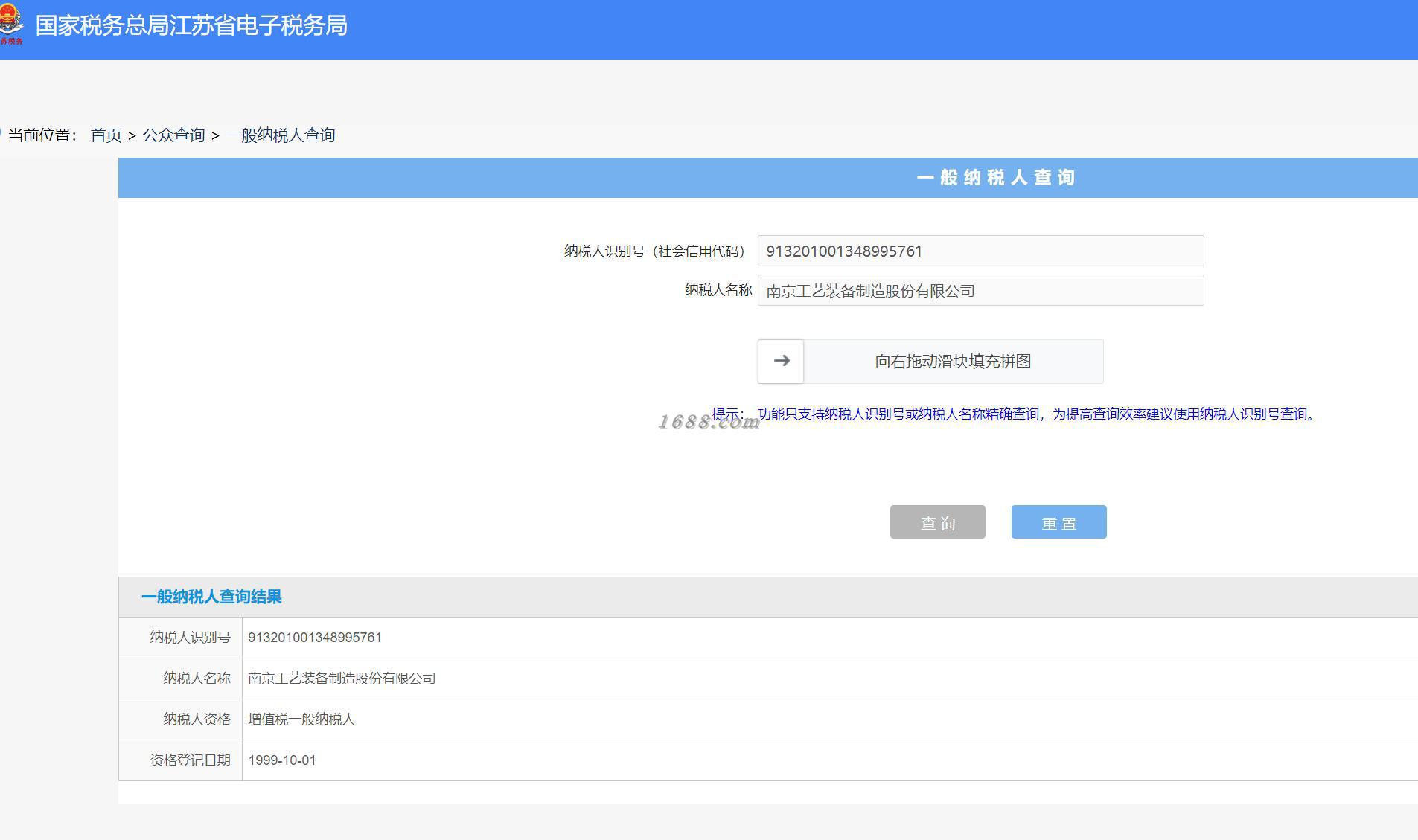Click the 纳税人资格 row label
The height and width of the screenshot is (840, 1418).
pyautogui.click(x=197, y=719)
